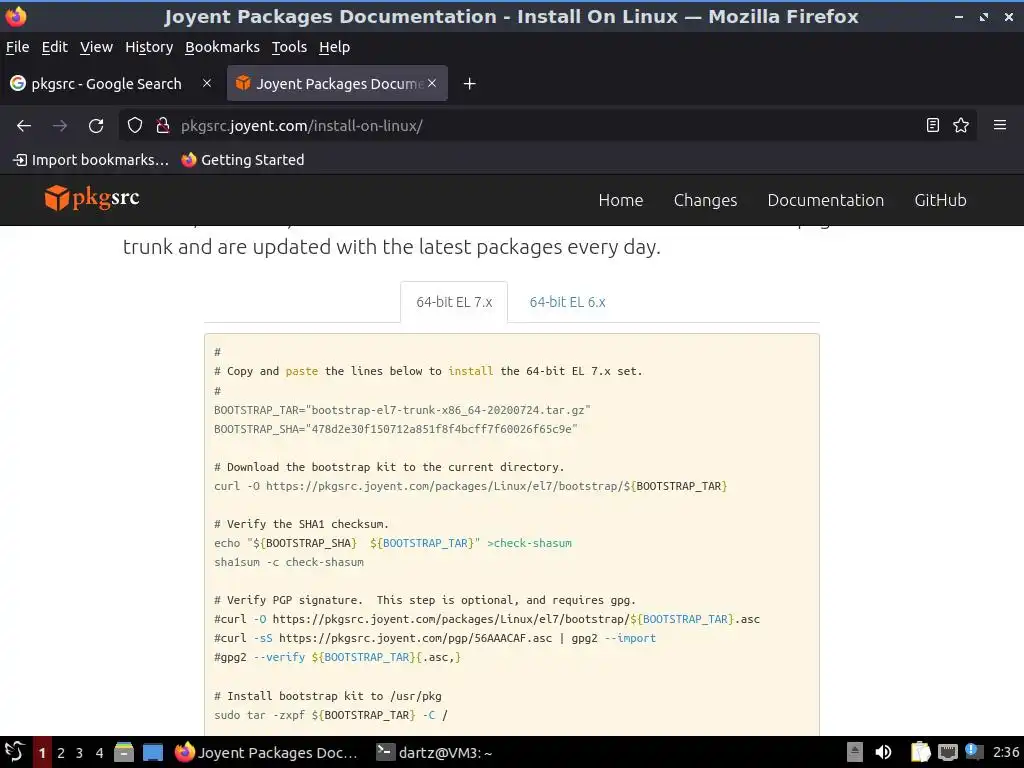View site security padlock info
The image size is (1024, 768).
tap(163, 125)
